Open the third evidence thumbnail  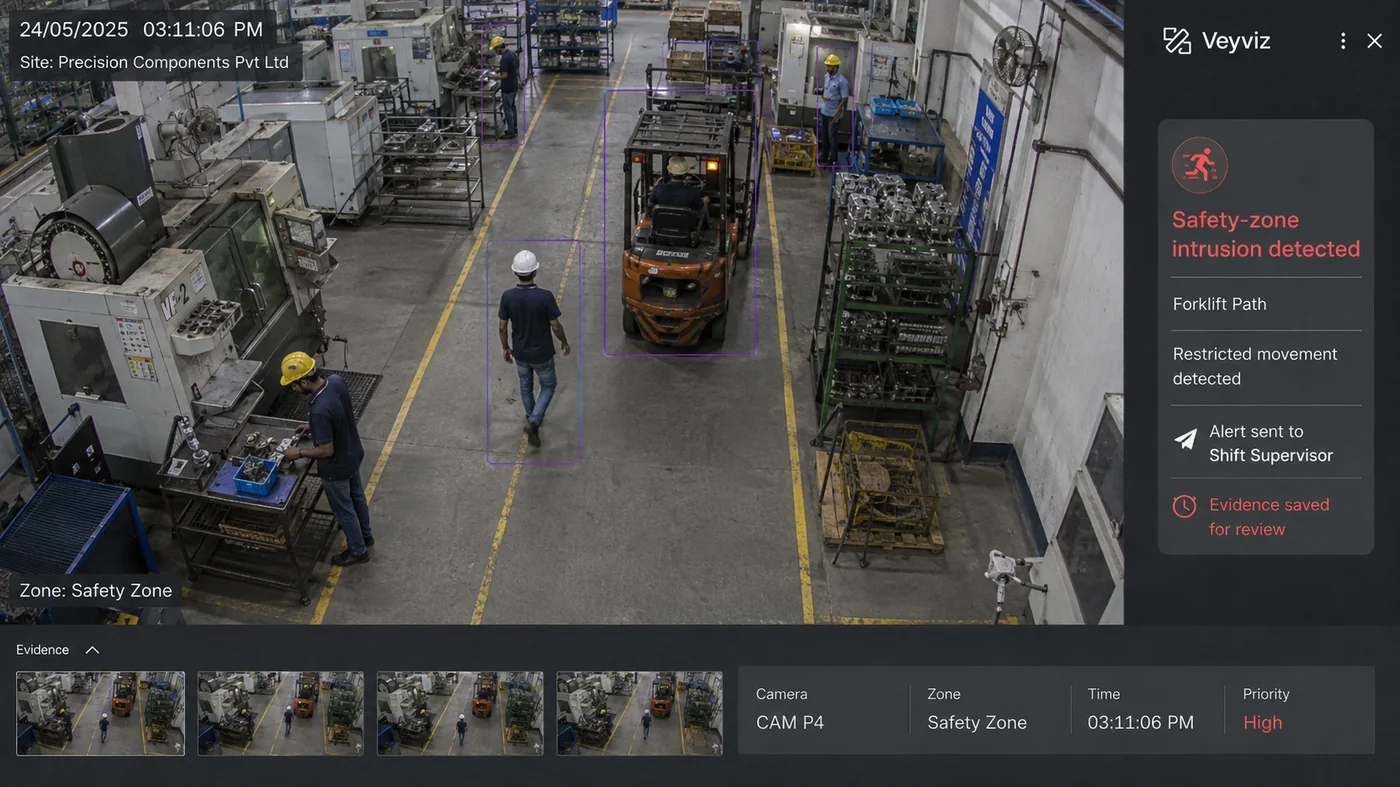point(460,713)
